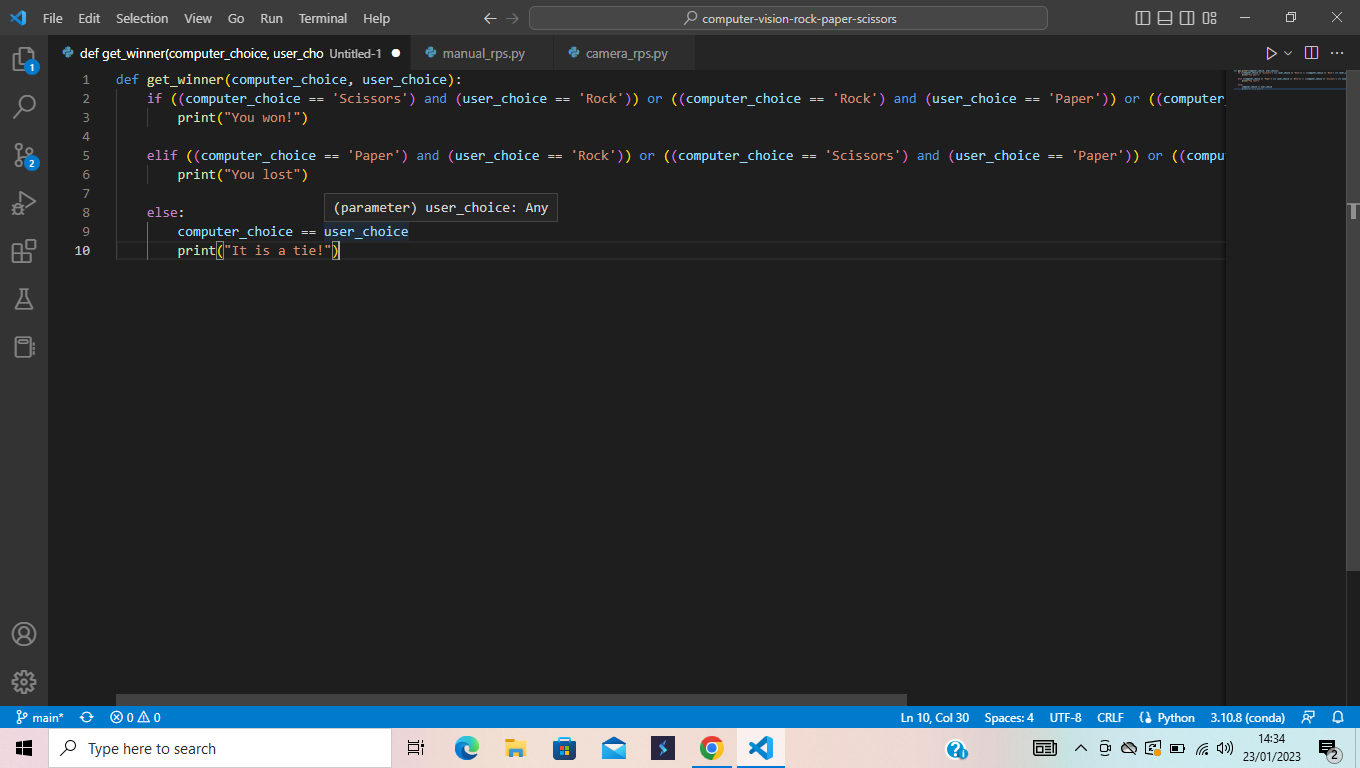Toggle the secondary side bar layout icon

pos(1187,18)
